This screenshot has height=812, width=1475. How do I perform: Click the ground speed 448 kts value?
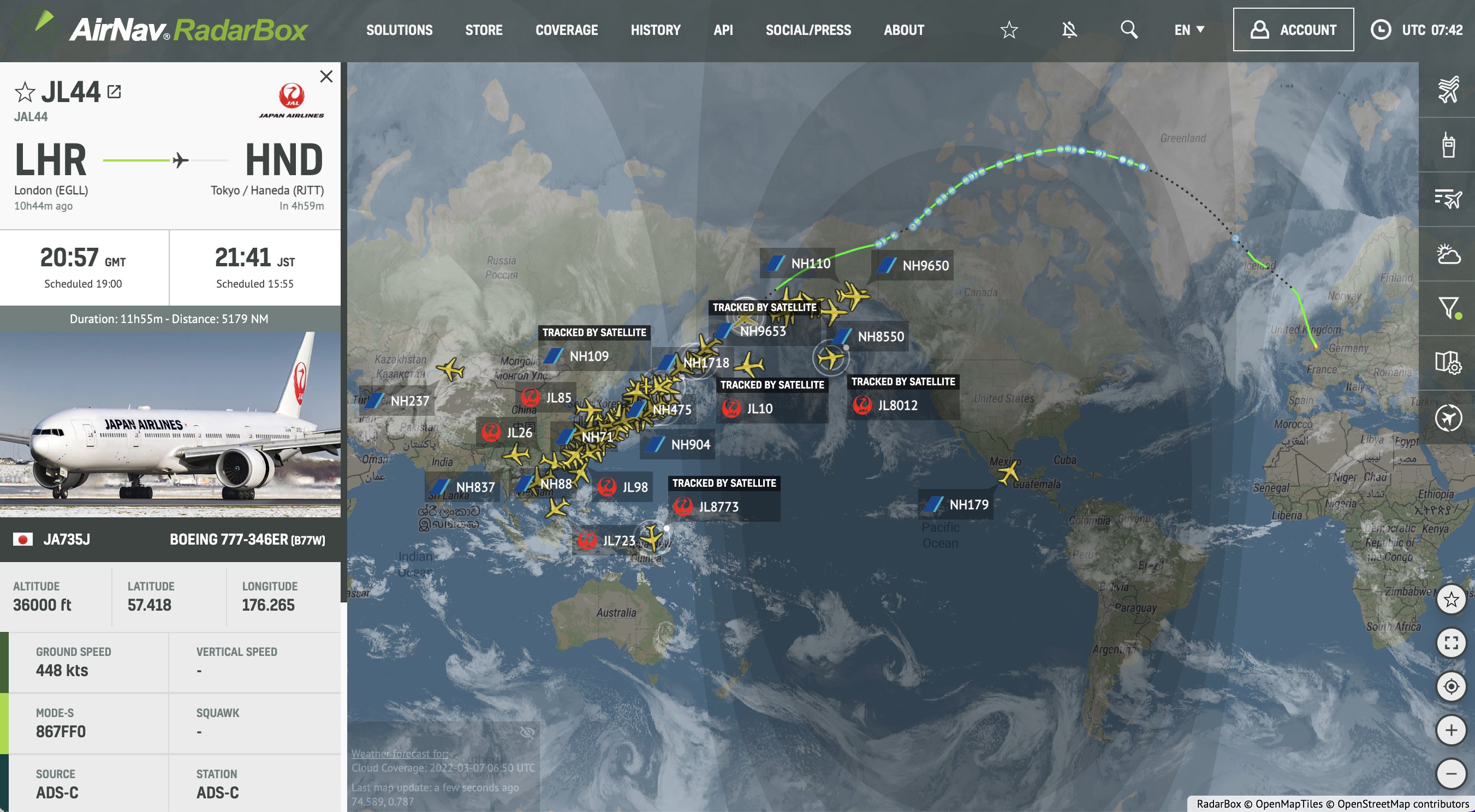tap(62, 670)
